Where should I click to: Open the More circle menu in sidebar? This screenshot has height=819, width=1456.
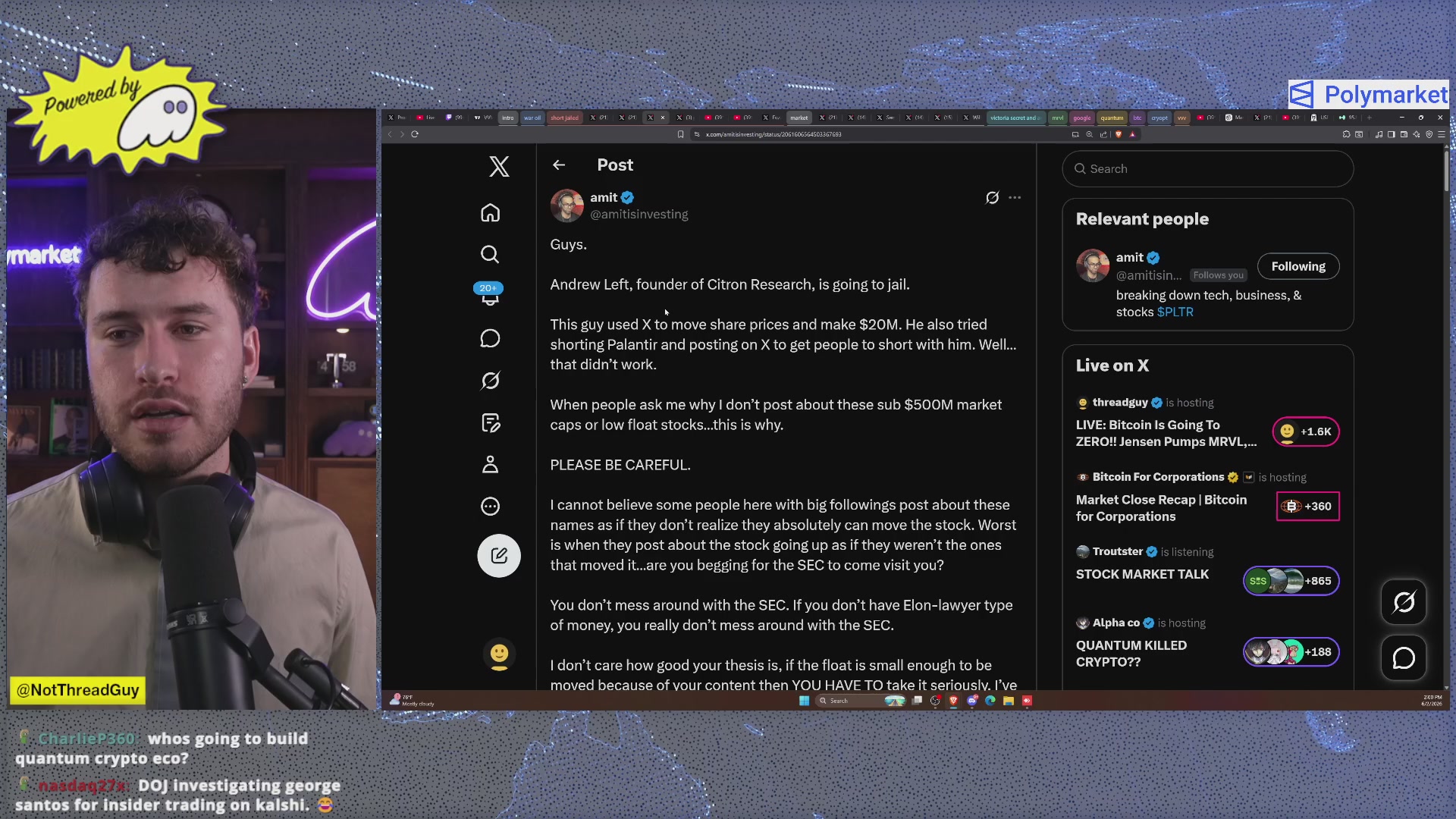[x=490, y=506]
